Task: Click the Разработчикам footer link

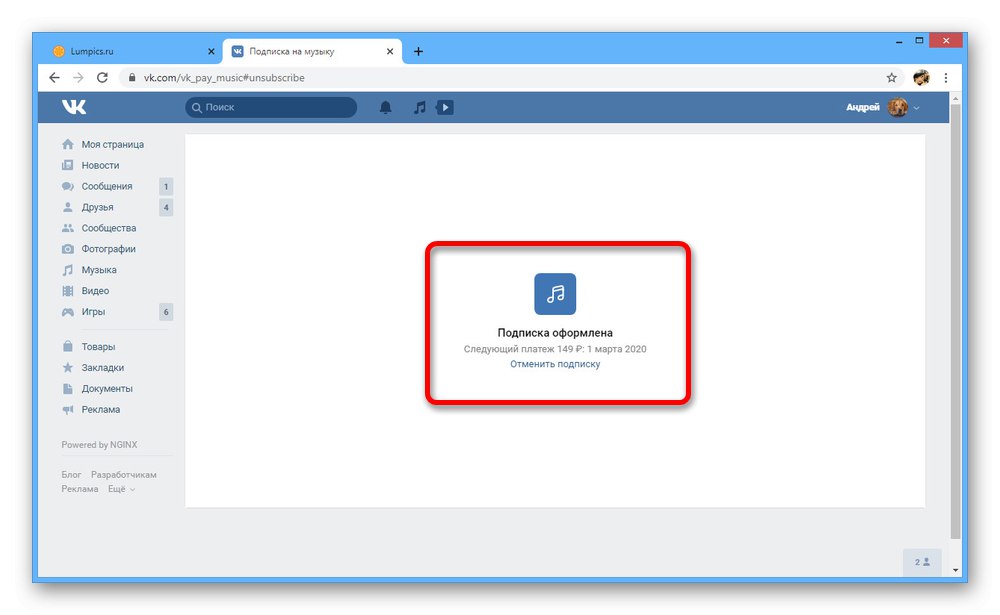Action: (124, 475)
